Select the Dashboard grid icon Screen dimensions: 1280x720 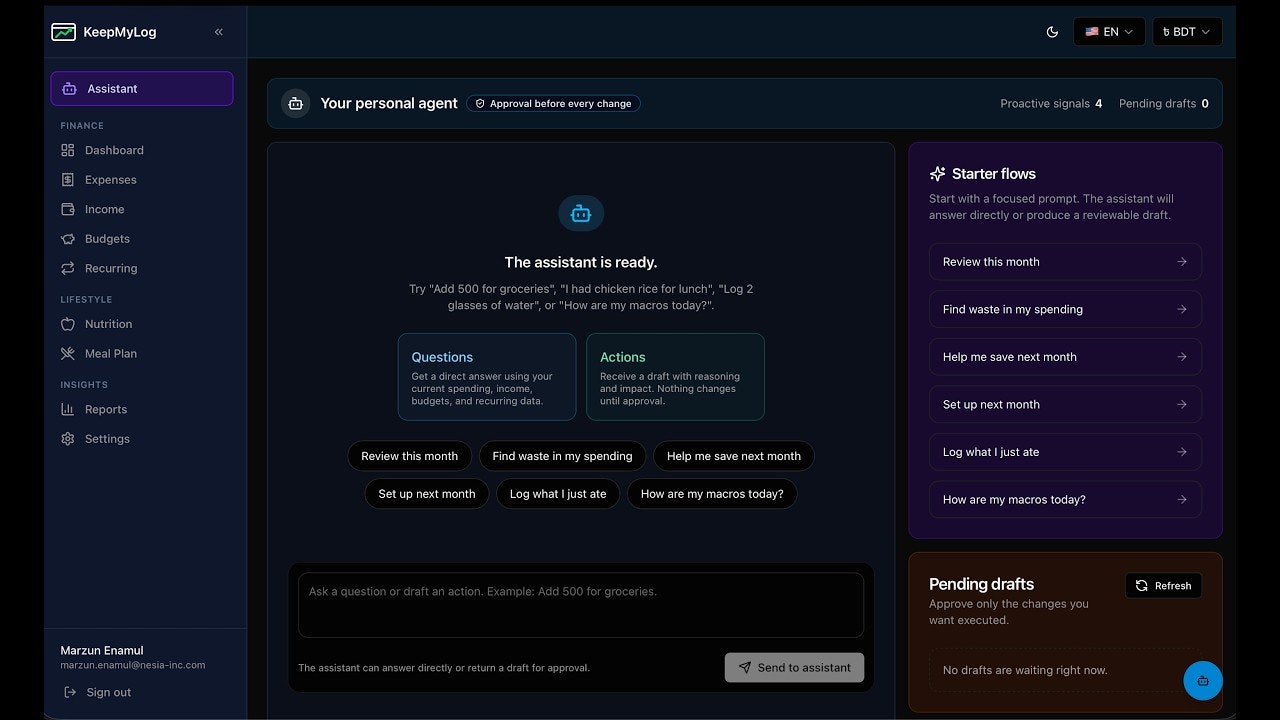(x=68, y=150)
